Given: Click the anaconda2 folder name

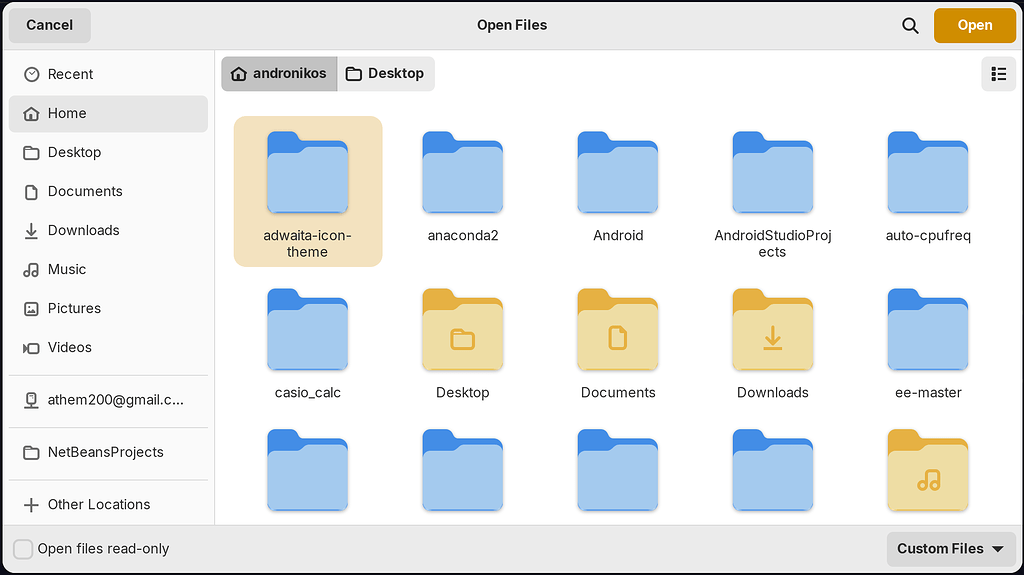Looking at the screenshot, I should pos(462,236).
